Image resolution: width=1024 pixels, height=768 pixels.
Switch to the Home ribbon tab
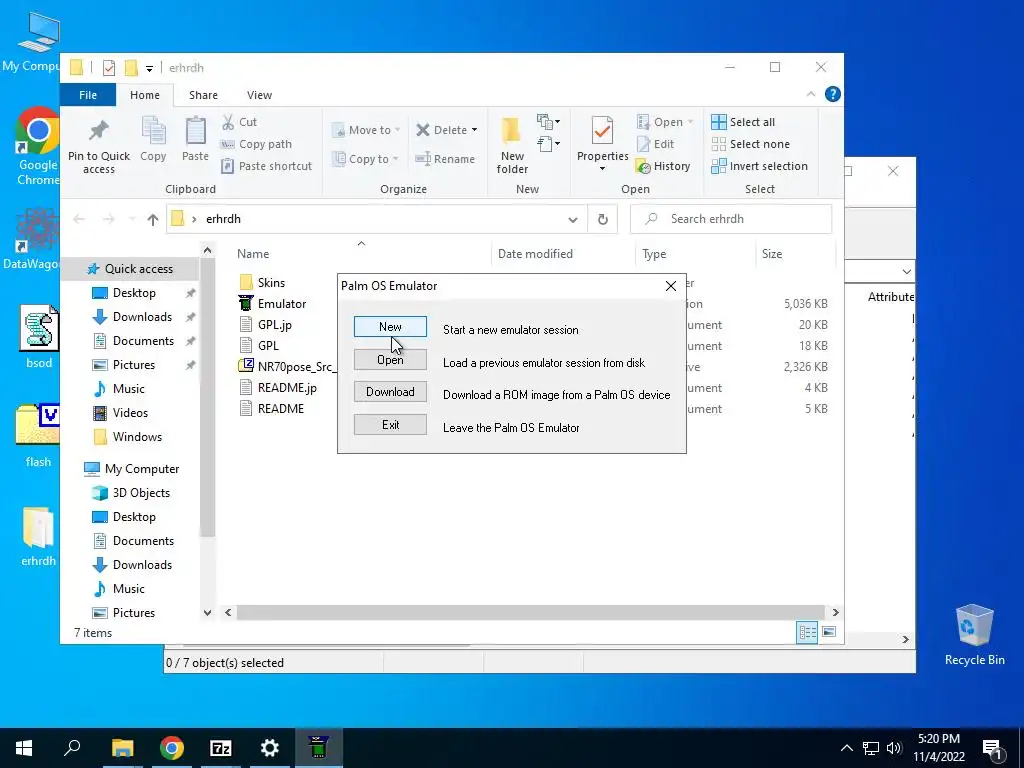click(144, 95)
